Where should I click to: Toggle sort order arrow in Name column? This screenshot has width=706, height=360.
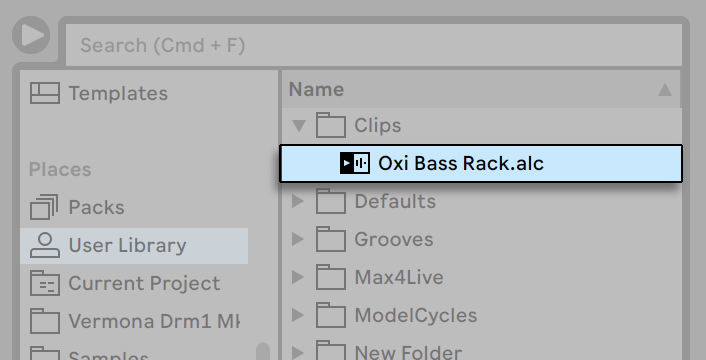click(x=665, y=90)
